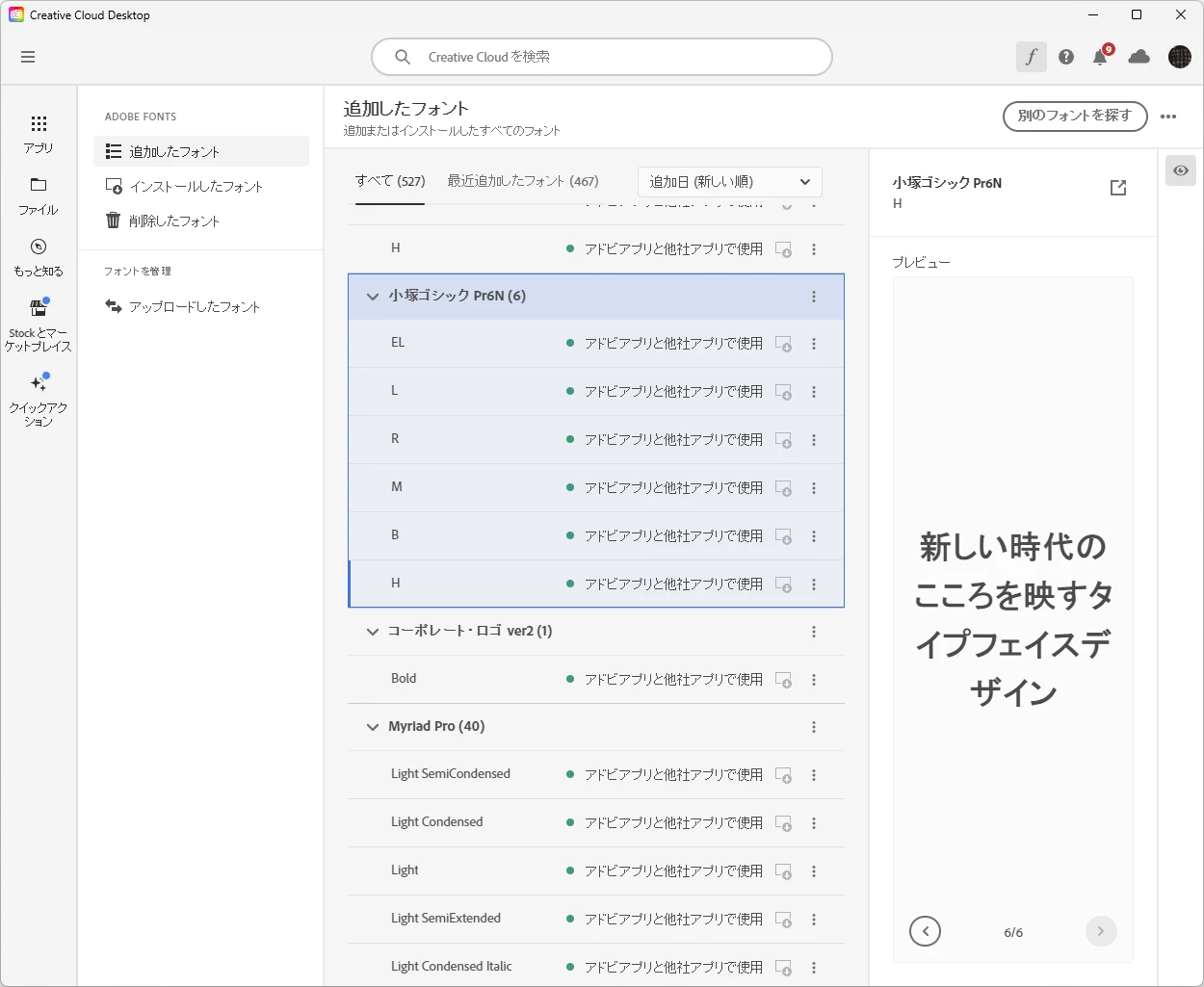Install 小塚ゴシック Pr6N R font icon

(x=784, y=440)
